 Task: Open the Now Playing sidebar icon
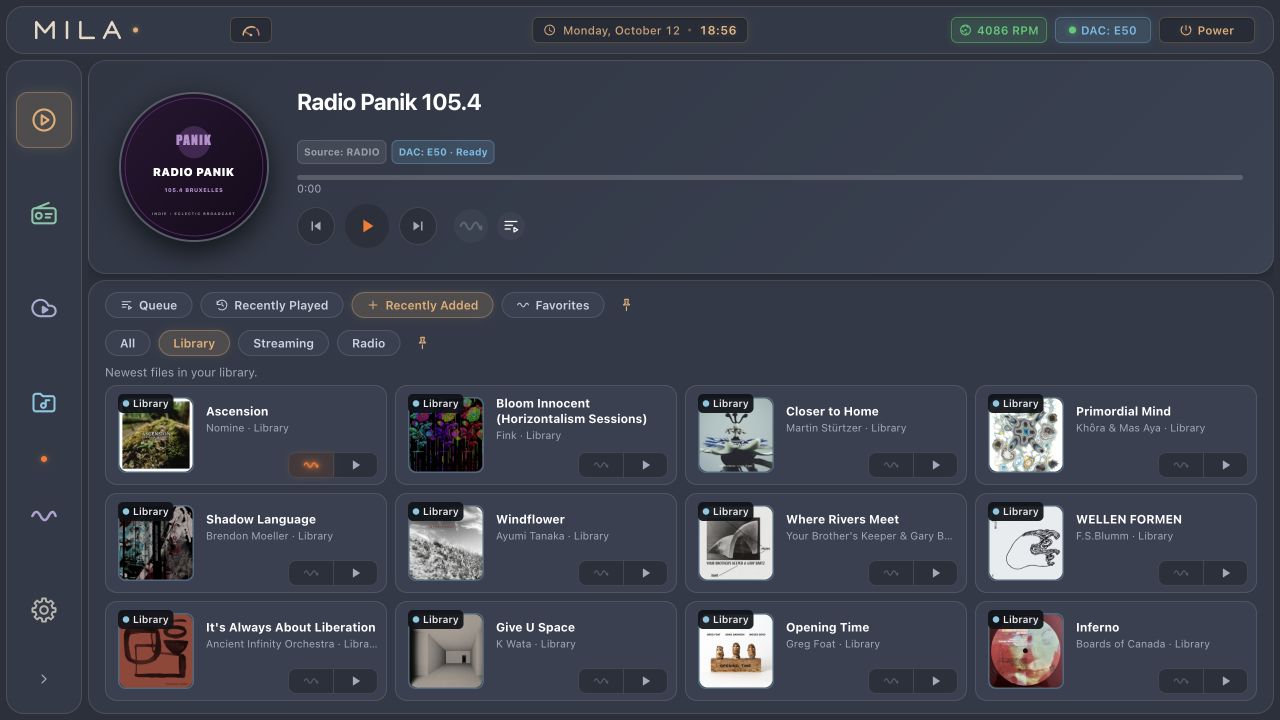point(44,120)
